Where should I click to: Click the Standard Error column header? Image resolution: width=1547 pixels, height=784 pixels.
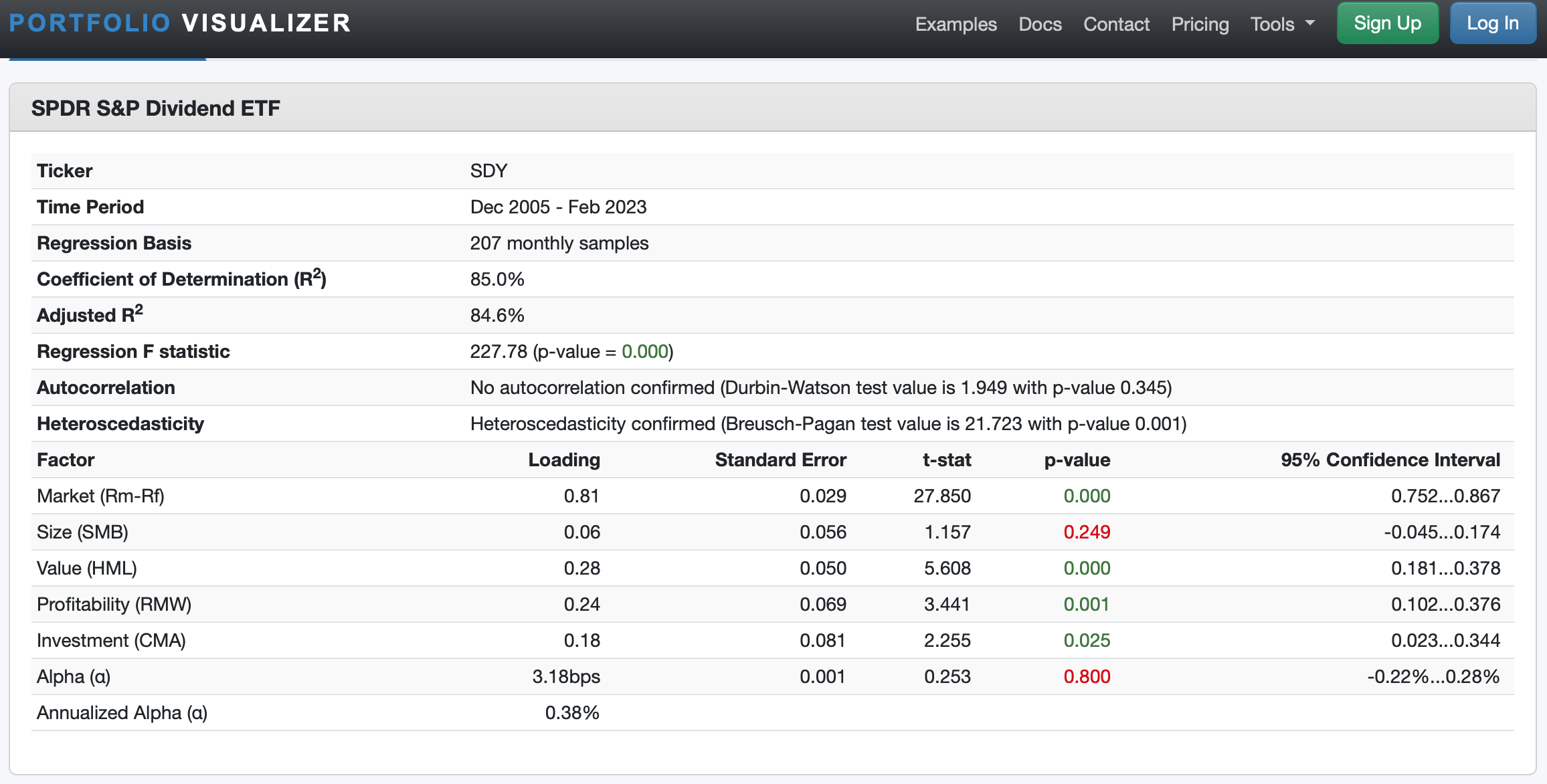point(780,460)
